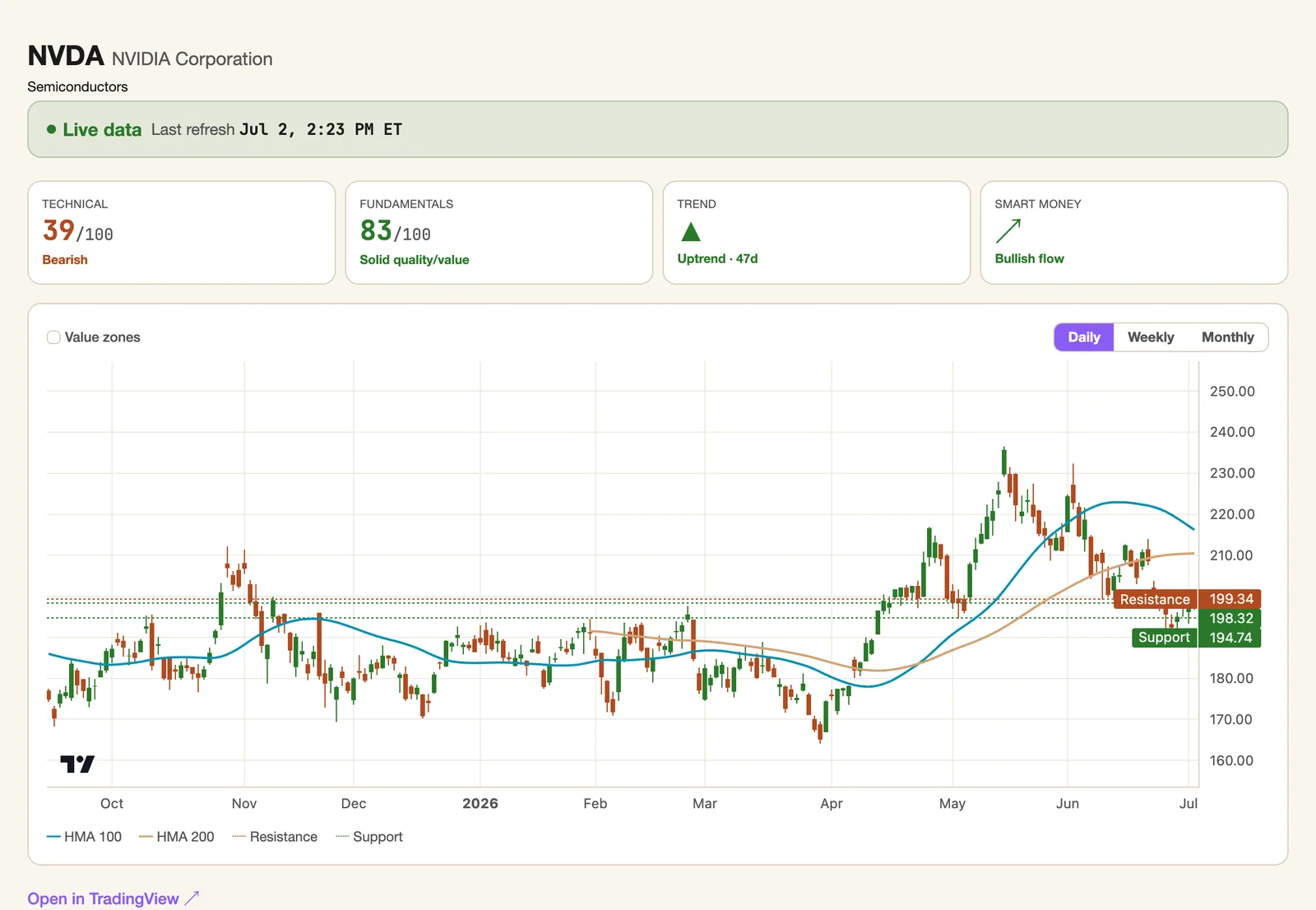This screenshot has width=1316, height=910.
Task: Toggle HMA 200 legend entry
Action: tap(177, 837)
